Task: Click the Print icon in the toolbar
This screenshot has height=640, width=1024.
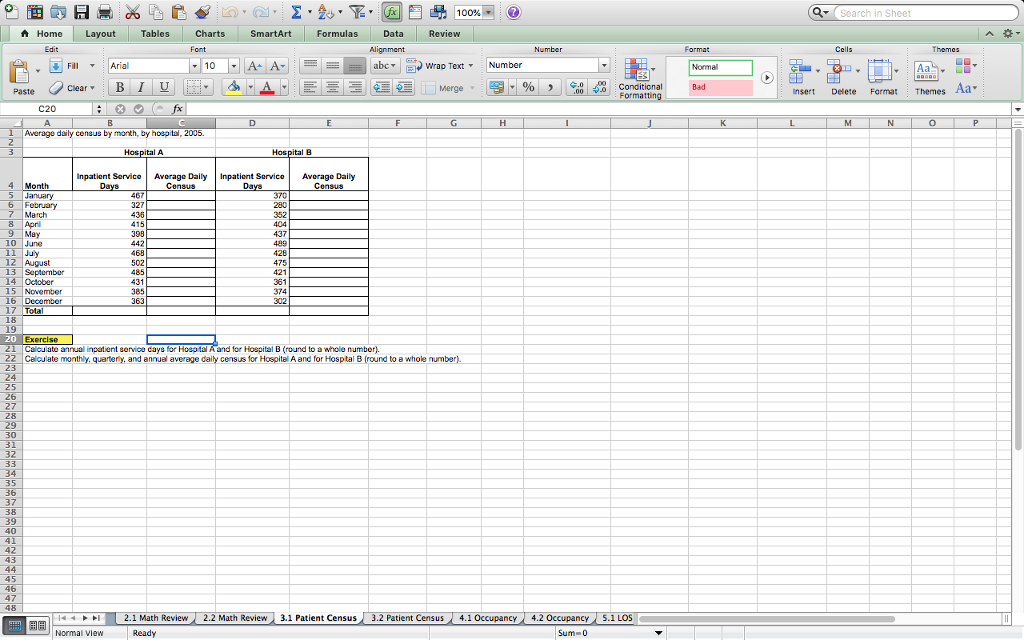Action: [105, 11]
